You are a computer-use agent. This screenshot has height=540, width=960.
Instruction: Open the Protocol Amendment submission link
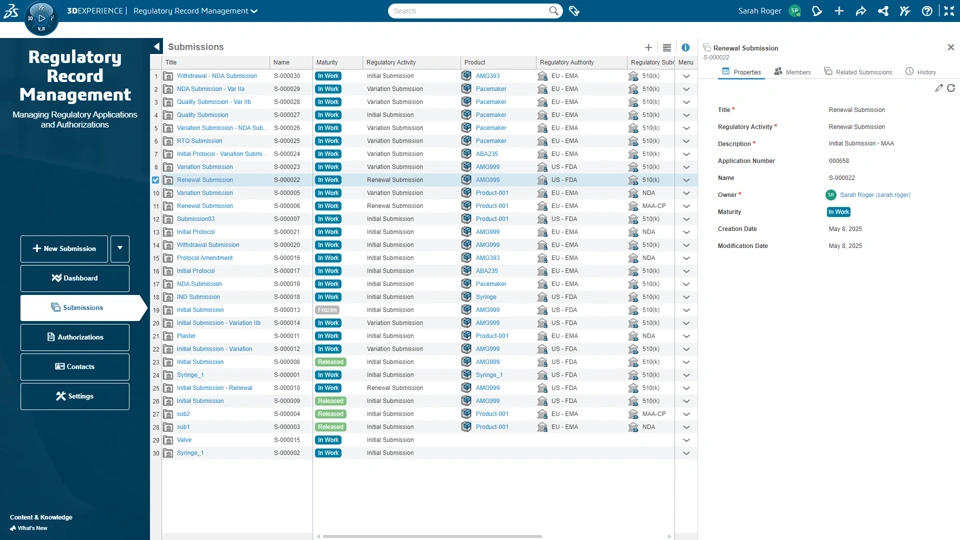point(204,258)
